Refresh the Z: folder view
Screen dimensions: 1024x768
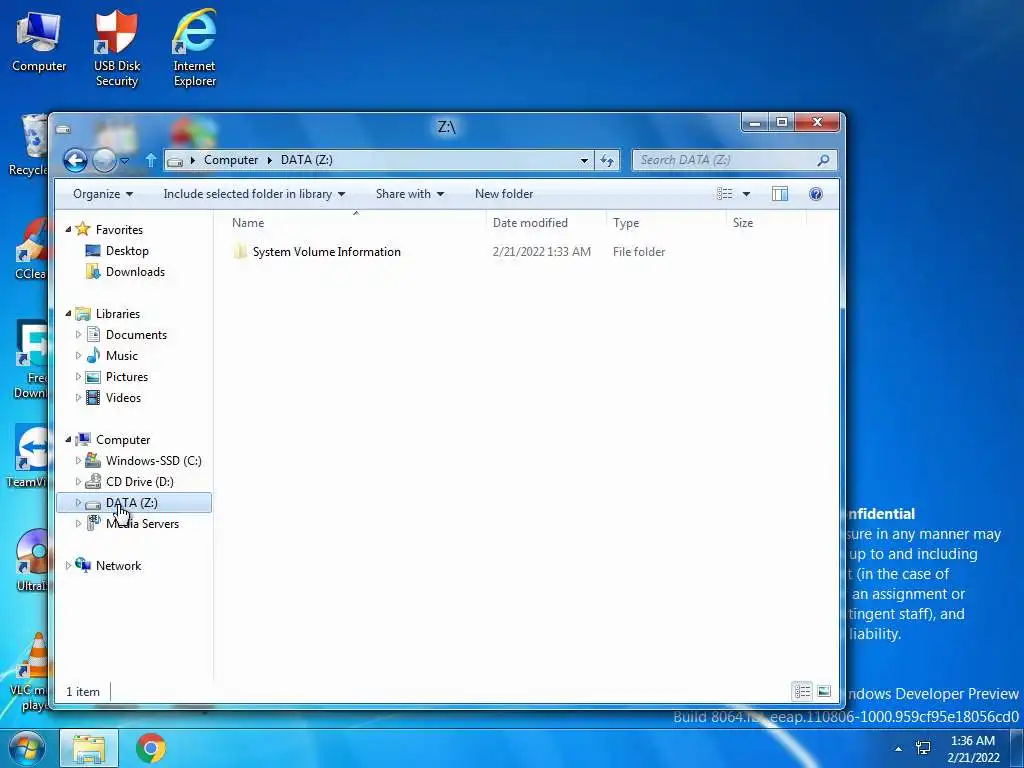click(x=607, y=160)
